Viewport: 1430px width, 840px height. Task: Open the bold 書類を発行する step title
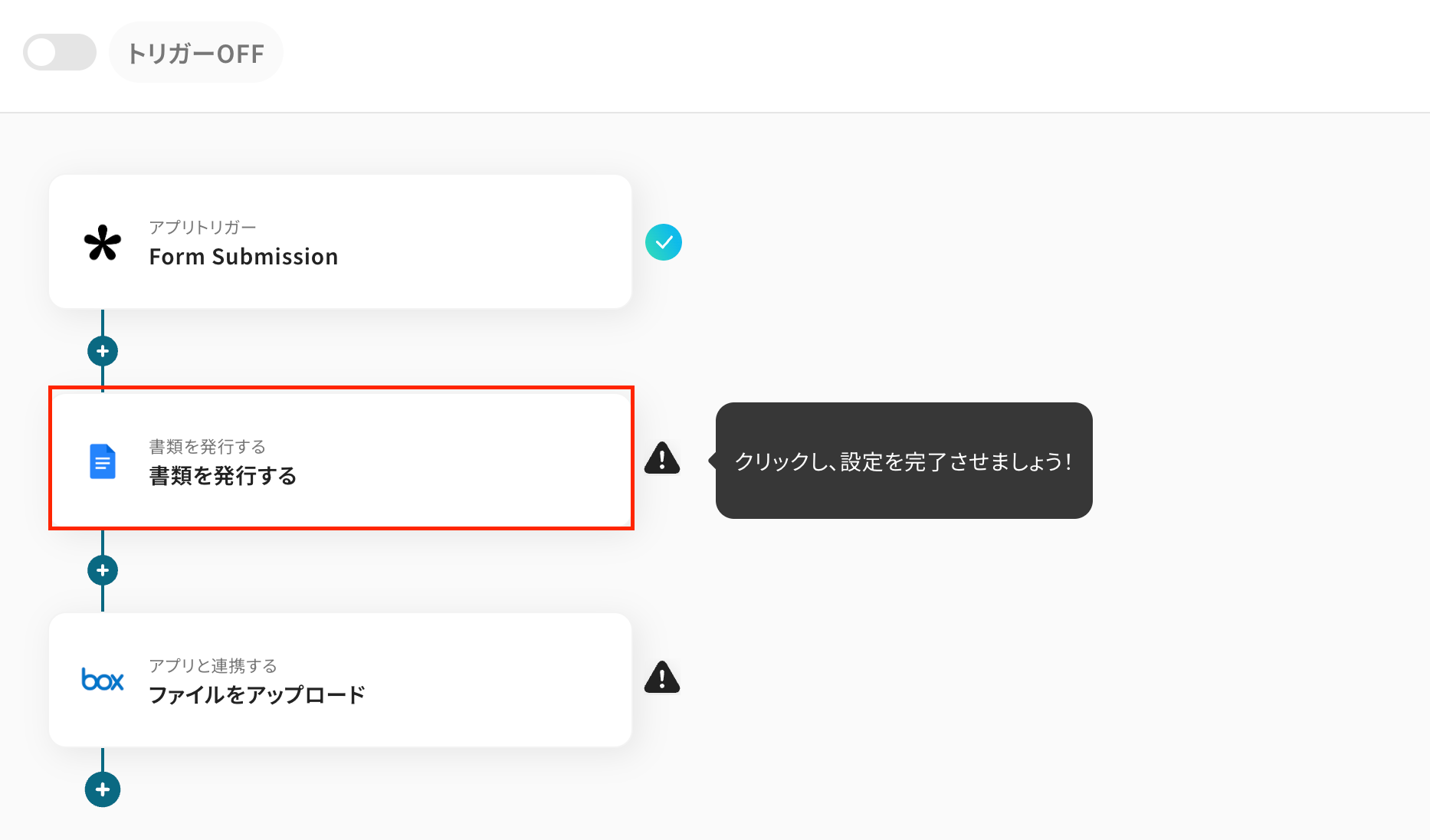tap(223, 476)
